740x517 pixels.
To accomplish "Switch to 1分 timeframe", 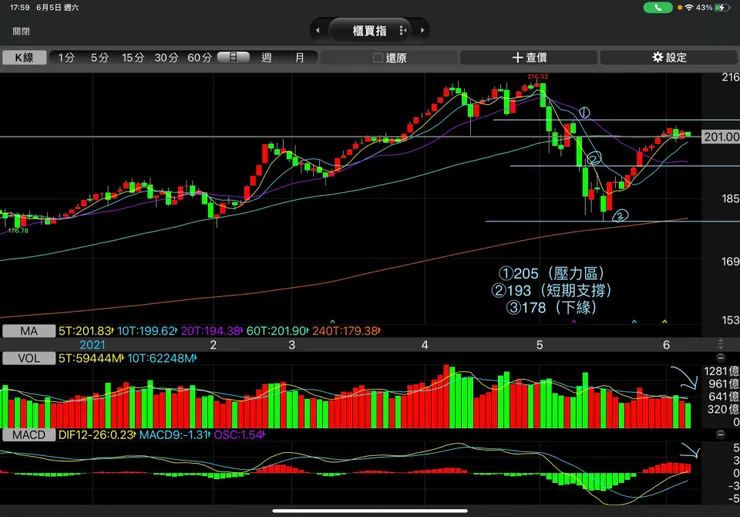I will 67,58.
